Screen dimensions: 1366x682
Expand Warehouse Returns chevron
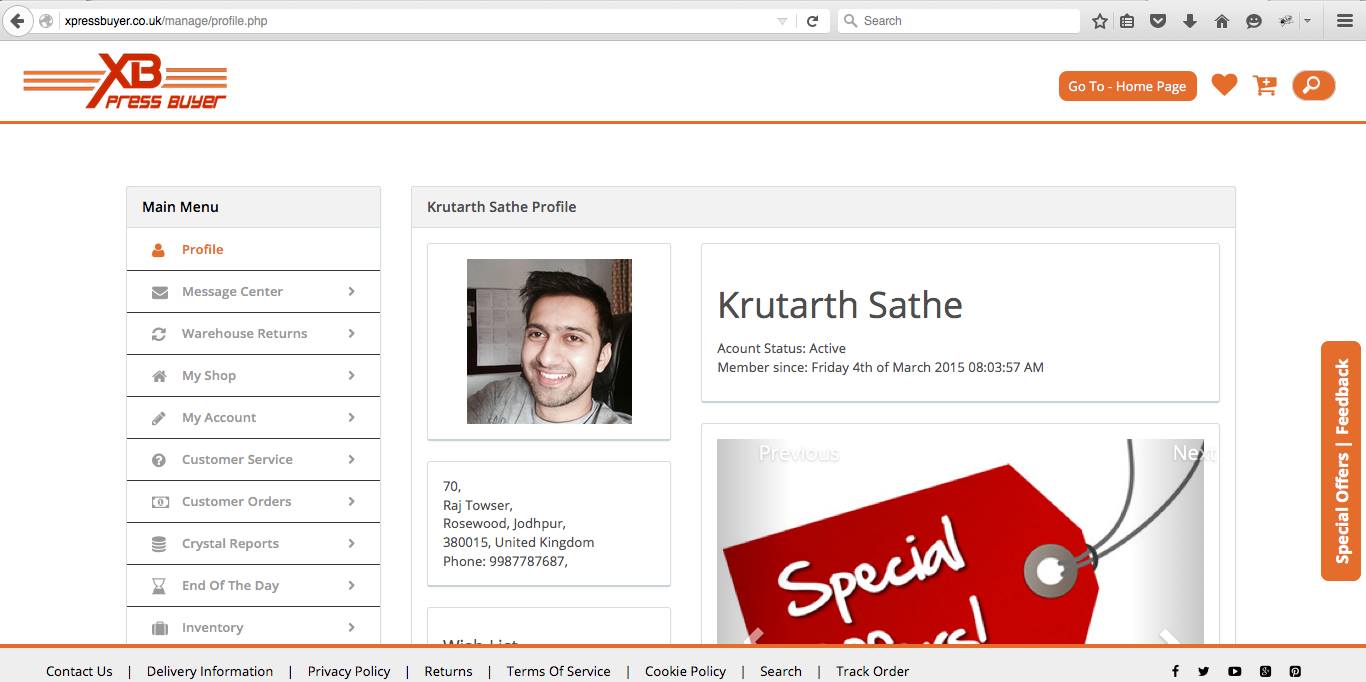point(351,333)
